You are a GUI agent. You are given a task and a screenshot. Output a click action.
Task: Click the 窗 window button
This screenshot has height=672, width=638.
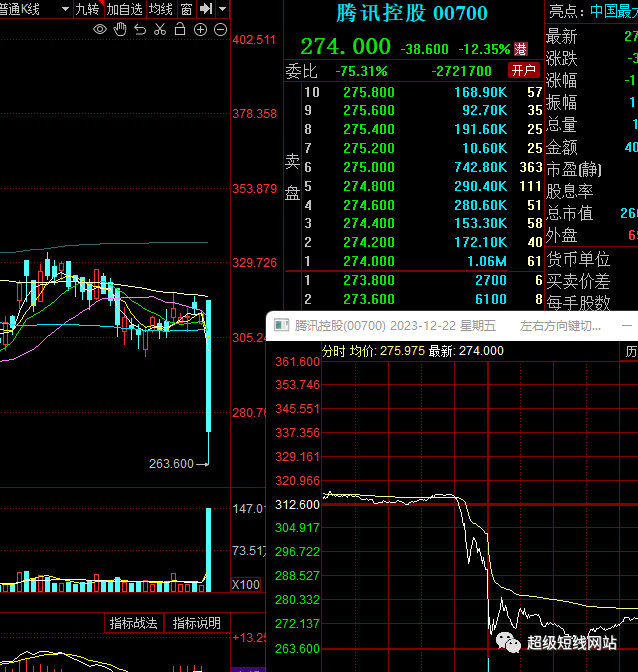point(186,9)
